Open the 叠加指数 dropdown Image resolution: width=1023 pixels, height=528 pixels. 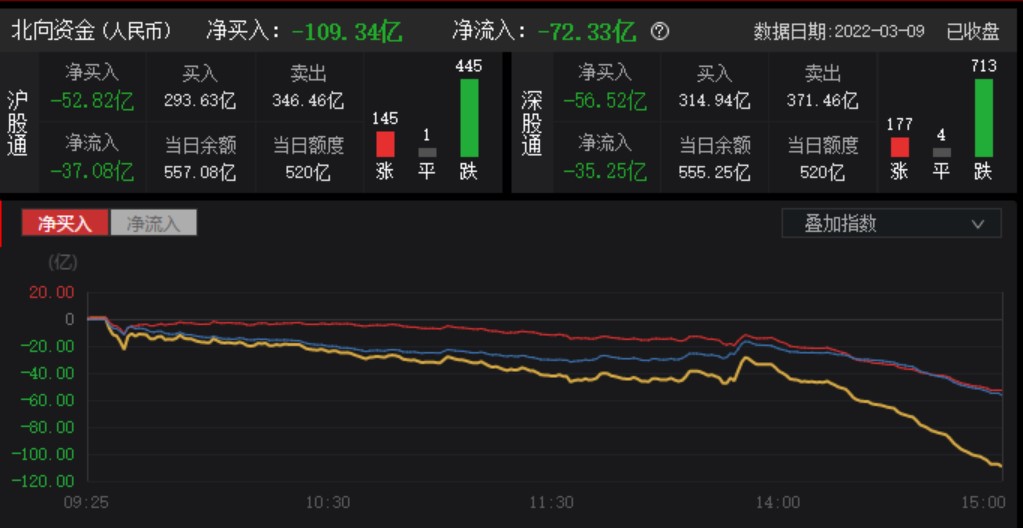890,223
